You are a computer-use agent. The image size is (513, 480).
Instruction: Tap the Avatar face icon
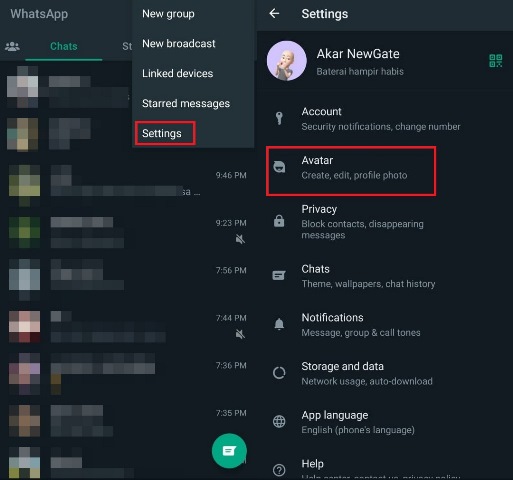pyautogui.click(x=279, y=167)
